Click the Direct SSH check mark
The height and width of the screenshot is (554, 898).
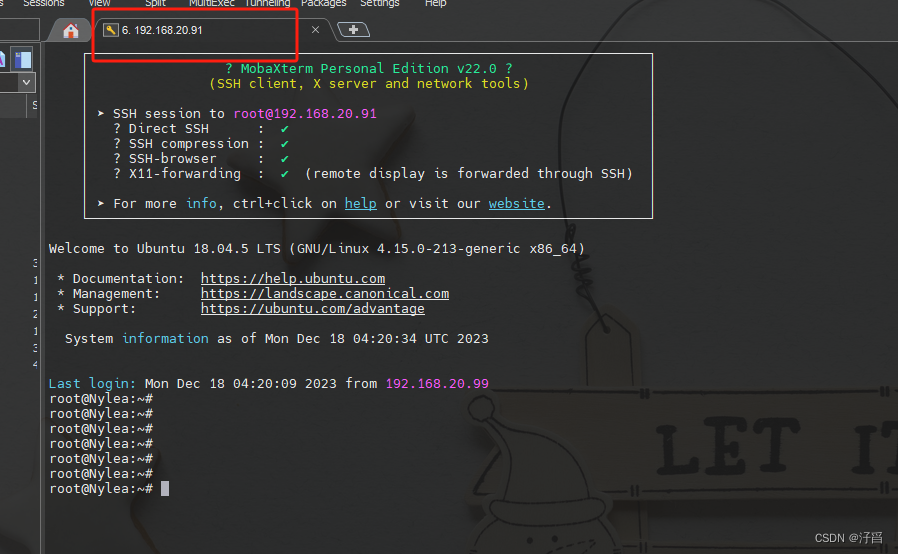click(x=285, y=129)
